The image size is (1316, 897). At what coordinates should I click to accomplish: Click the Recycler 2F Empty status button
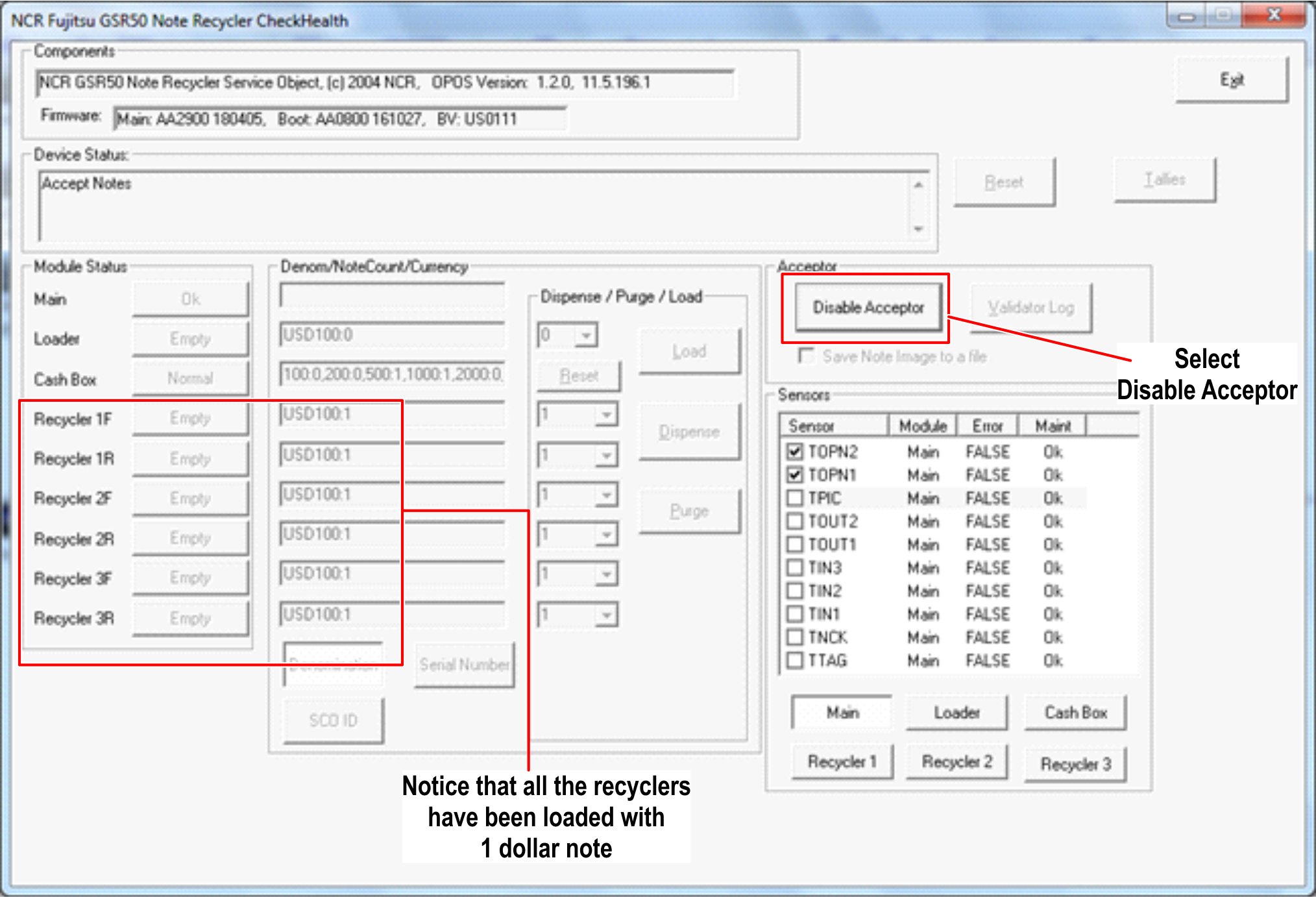[191, 498]
